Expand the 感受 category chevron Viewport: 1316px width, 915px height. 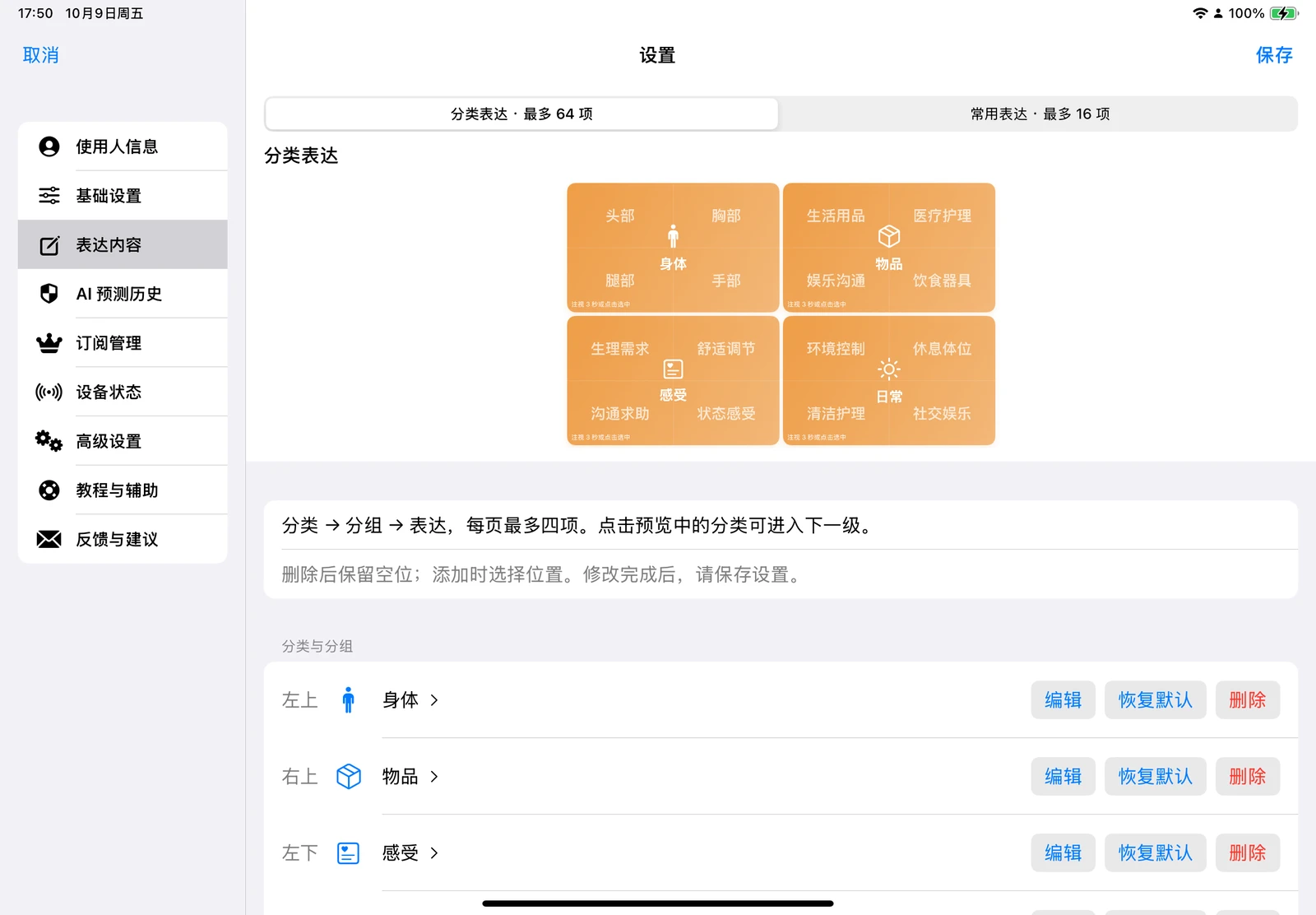pos(434,853)
